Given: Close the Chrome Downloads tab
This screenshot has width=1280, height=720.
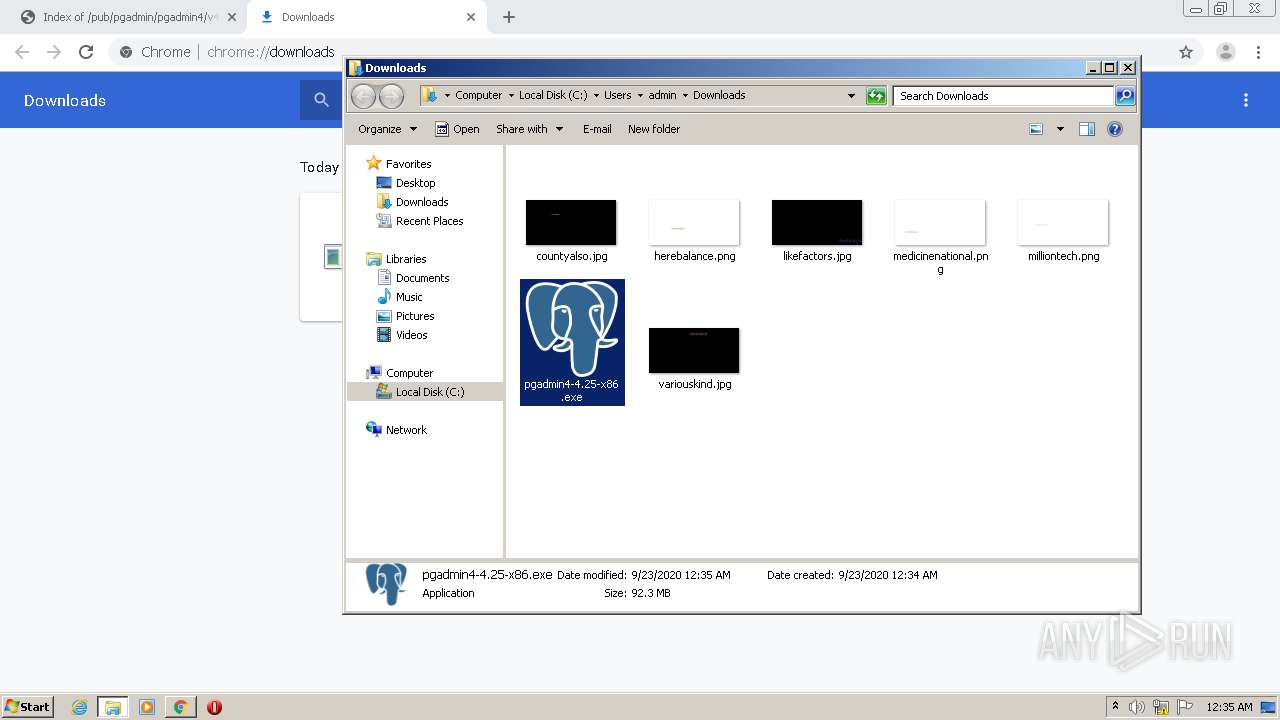Looking at the screenshot, I should (x=471, y=17).
